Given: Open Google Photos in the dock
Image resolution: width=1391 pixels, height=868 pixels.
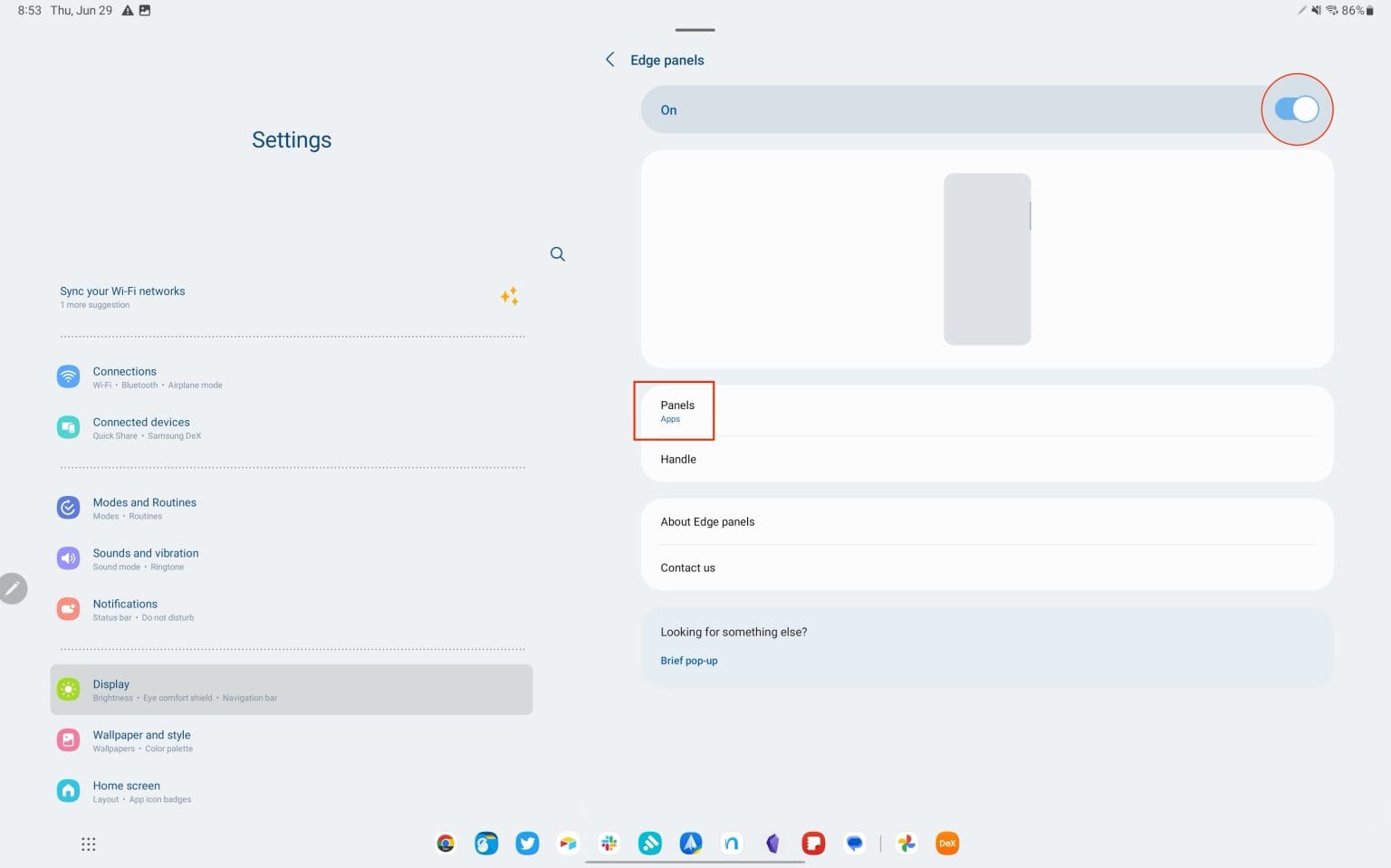Looking at the screenshot, I should tap(907, 843).
